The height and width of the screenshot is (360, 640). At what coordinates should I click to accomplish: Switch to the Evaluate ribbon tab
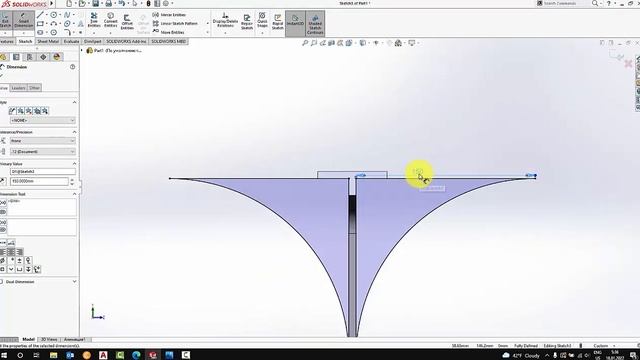tap(71, 42)
